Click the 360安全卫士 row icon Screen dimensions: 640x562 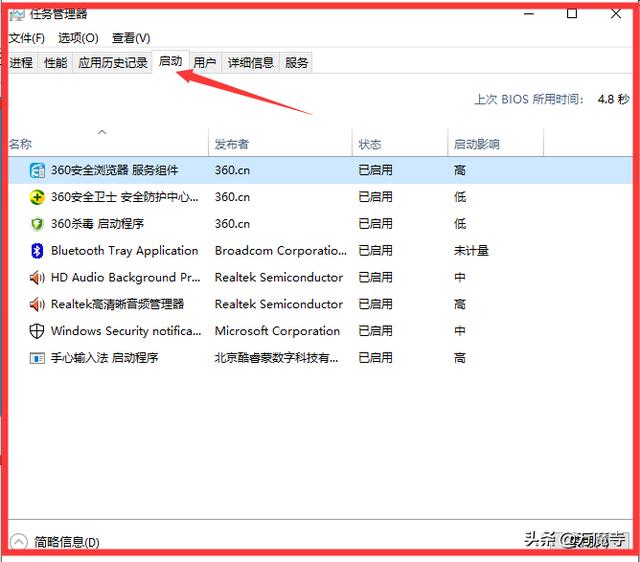click(x=37, y=197)
